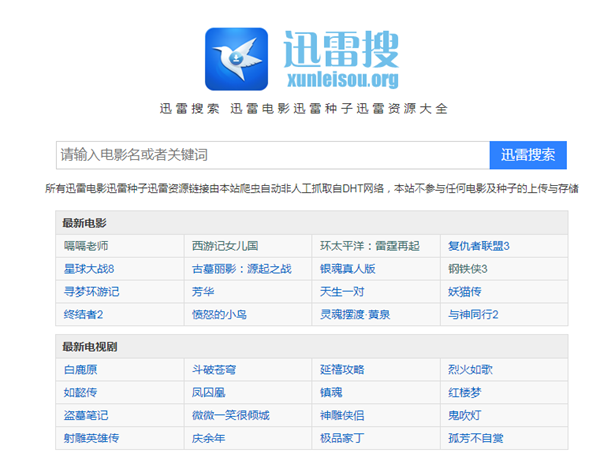Open the 芳华 movie link
Screen dimensions: 600x457
click(x=203, y=292)
